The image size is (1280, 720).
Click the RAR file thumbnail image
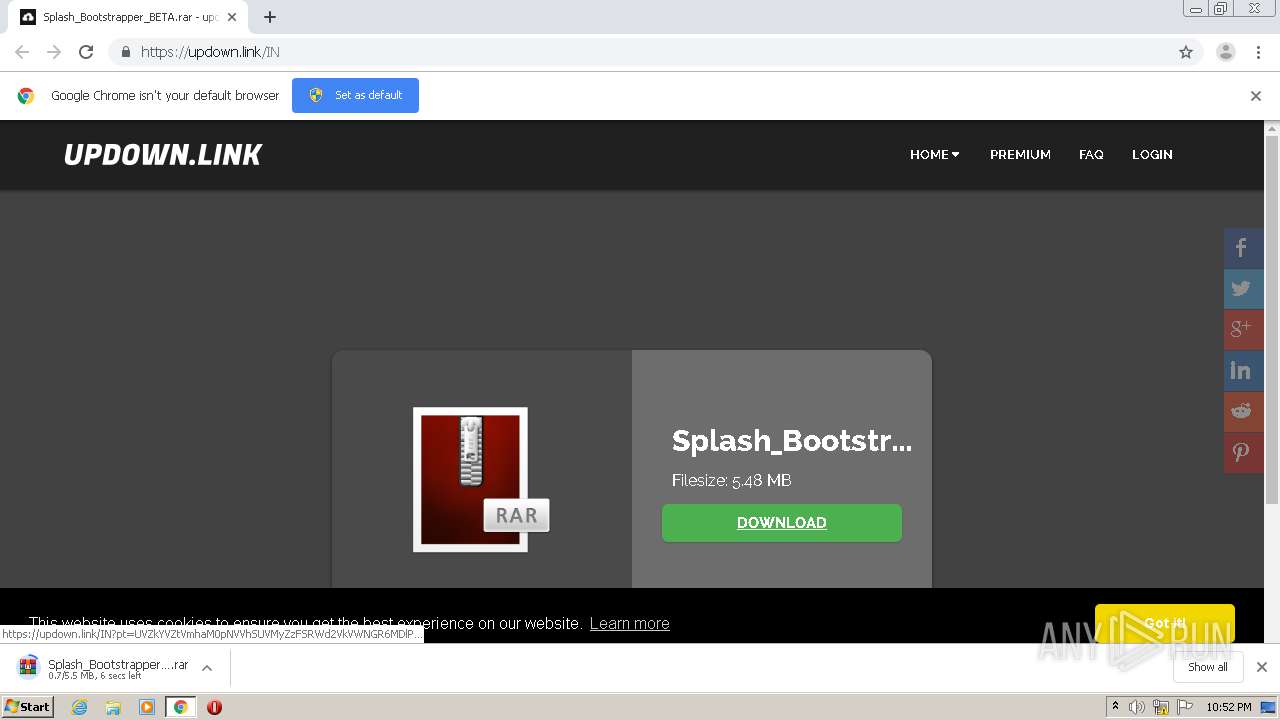(x=481, y=479)
